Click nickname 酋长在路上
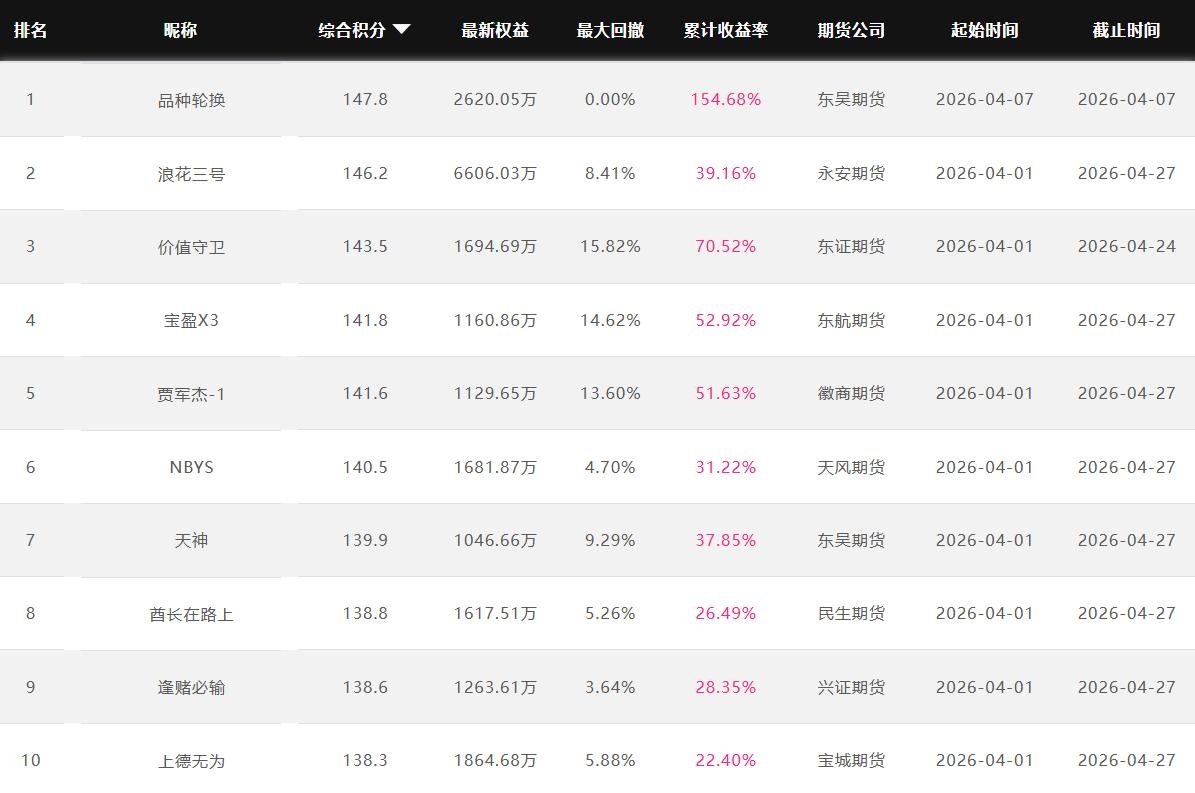Image resolution: width=1195 pixels, height=793 pixels. pyautogui.click(x=191, y=614)
